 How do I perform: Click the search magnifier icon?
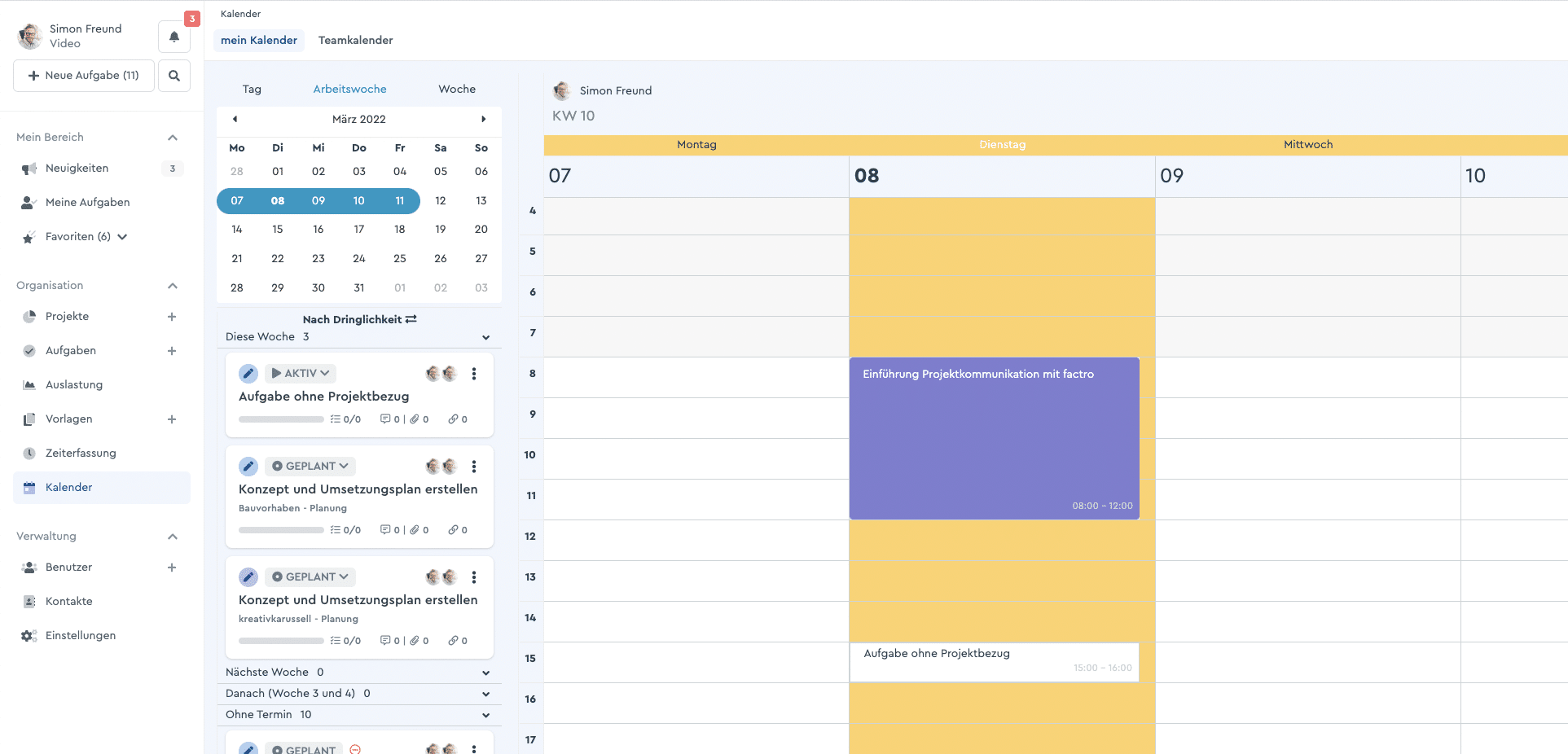(x=174, y=76)
